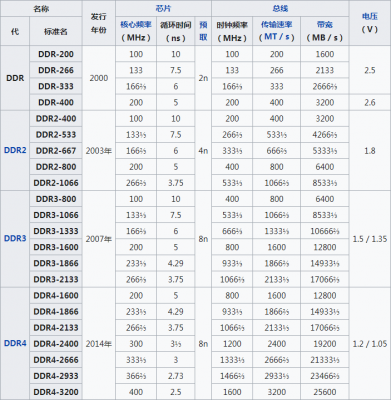This screenshot has height=400, width=391.
Task: Click the 循环时间 column header
Action: [x=176, y=31]
